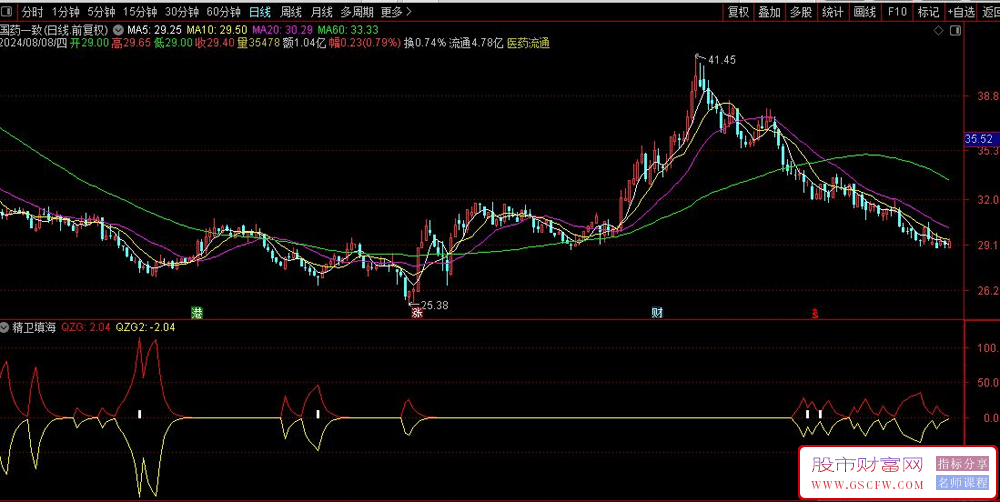1000x502 pixels.
Task: Click the red S marker below the candles
Action: click(814, 313)
